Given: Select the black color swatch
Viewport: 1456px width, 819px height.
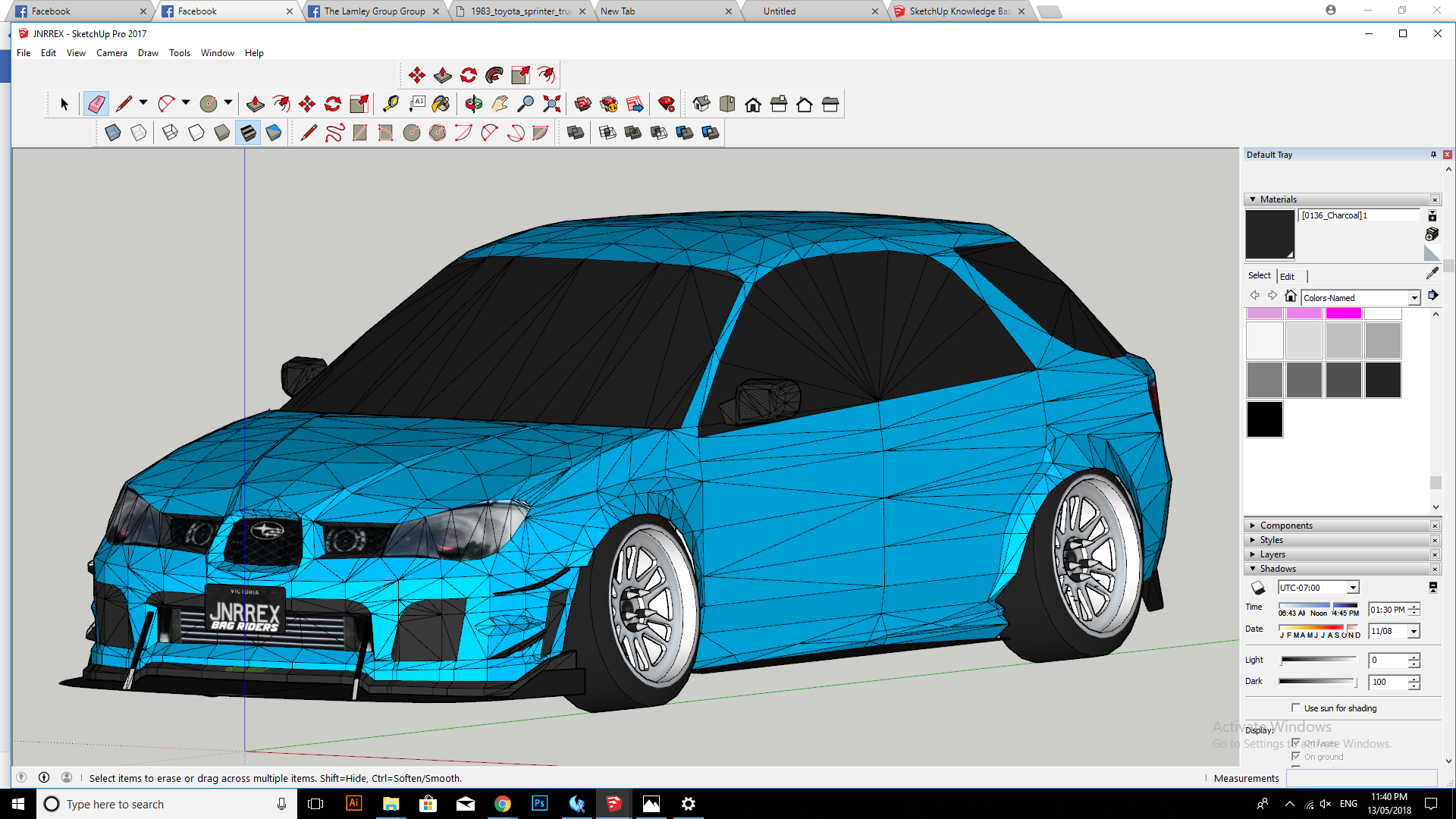Looking at the screenshot, I should [1264, 419].
